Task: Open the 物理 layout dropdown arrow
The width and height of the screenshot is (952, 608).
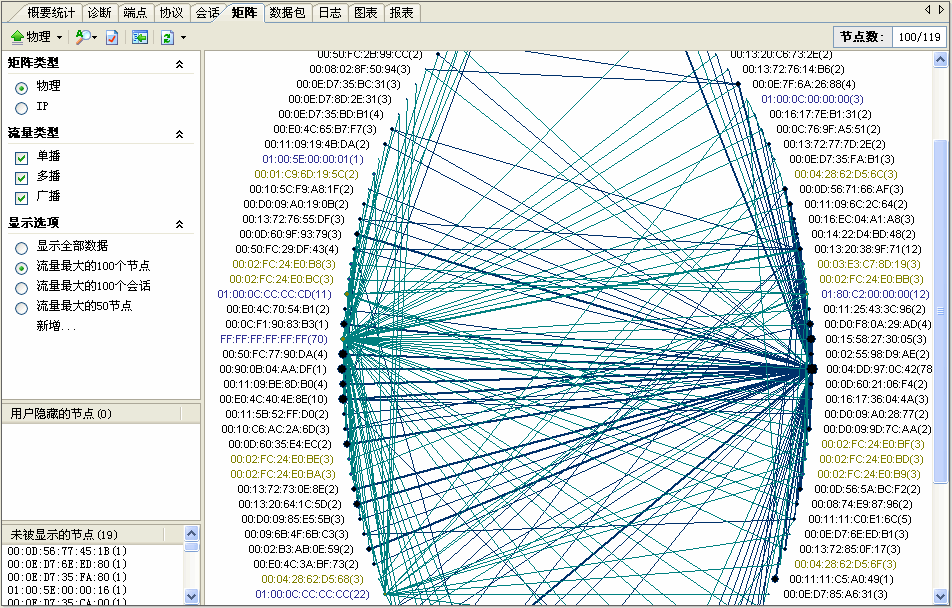Action: click(x=58, y=37)
